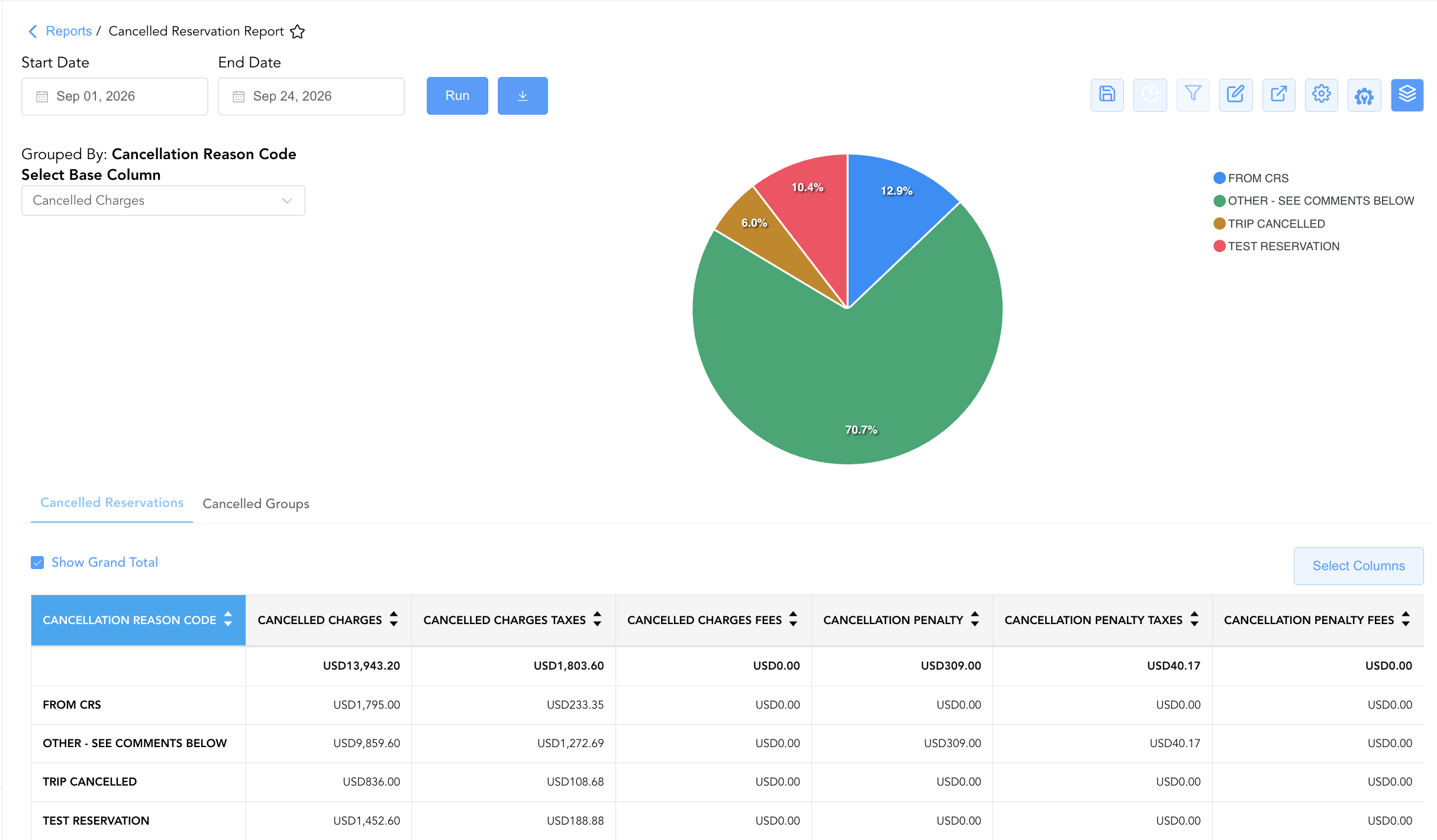Sort by Cancellation Reason Code arrows

(228, 619)
